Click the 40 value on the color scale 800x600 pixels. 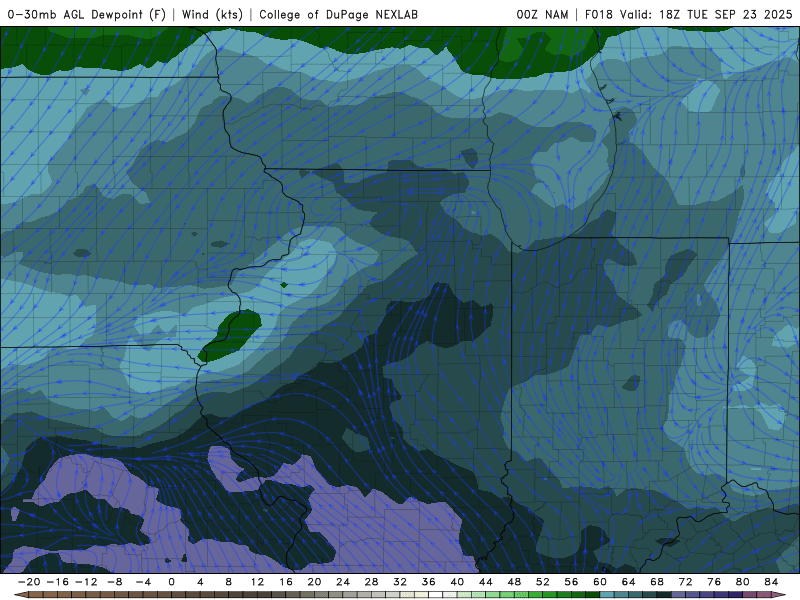click(x=457, y=582)
